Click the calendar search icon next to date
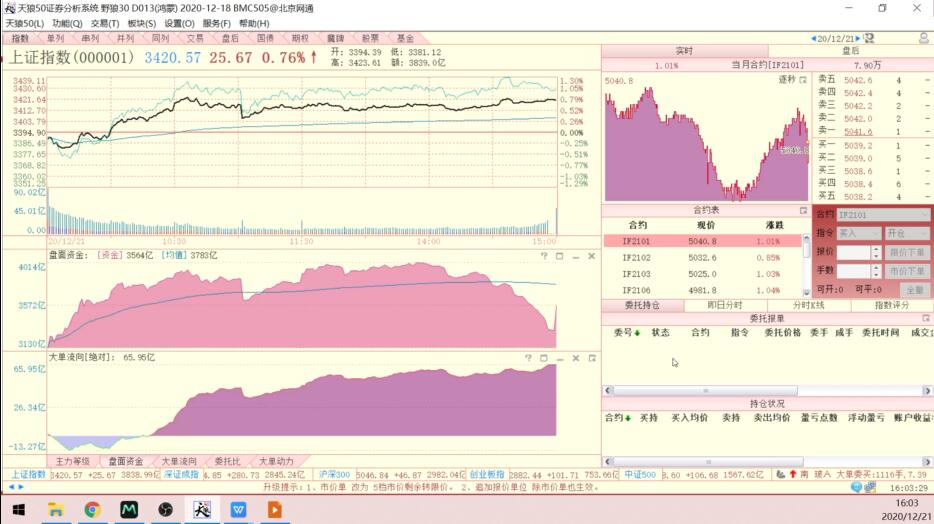 (x=868, y=39)
